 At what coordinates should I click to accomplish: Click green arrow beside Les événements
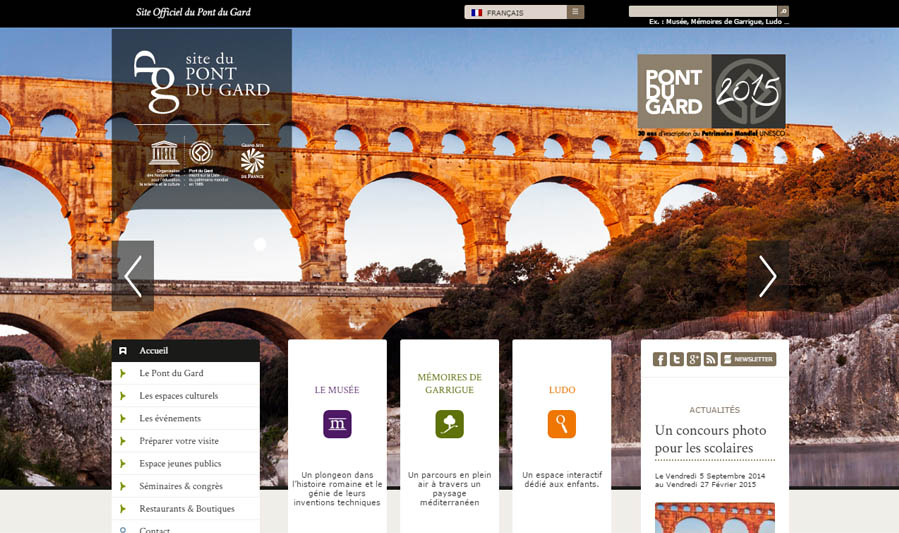123,418
